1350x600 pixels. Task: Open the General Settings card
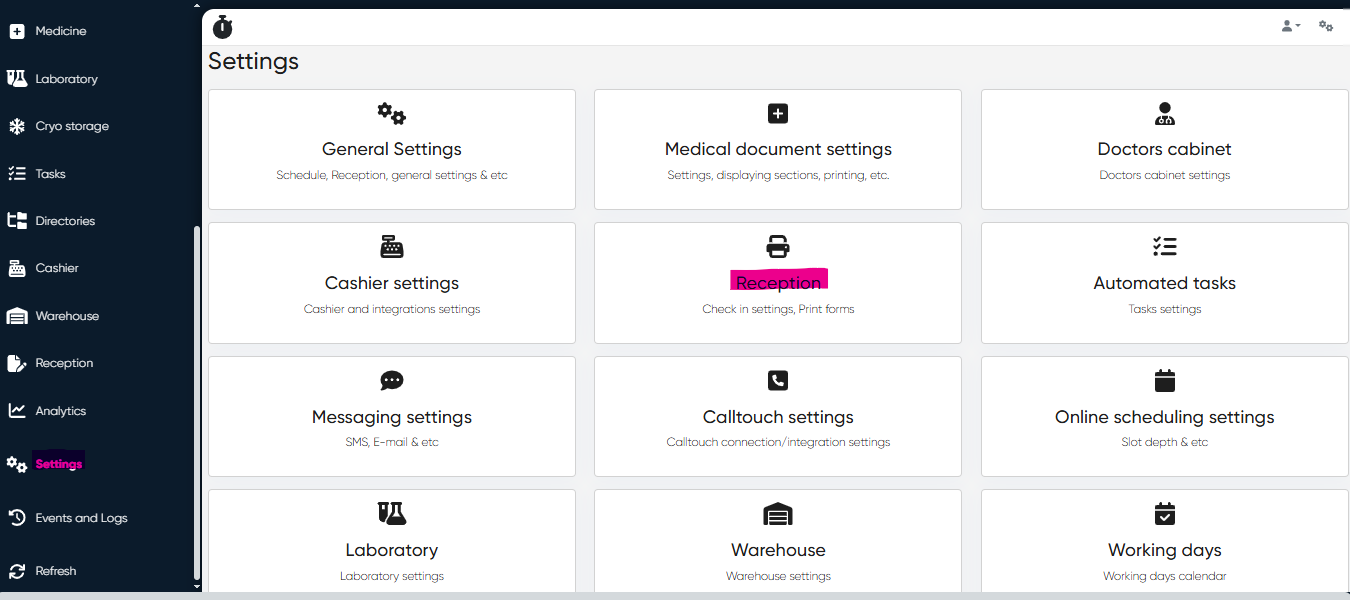[392, 149]
